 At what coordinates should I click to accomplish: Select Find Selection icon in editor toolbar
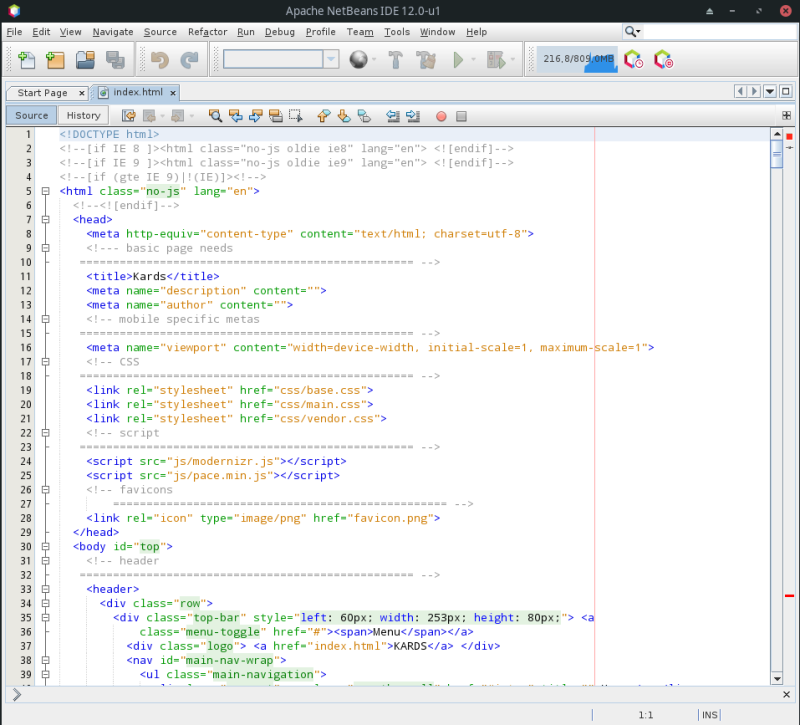(216, 116)
